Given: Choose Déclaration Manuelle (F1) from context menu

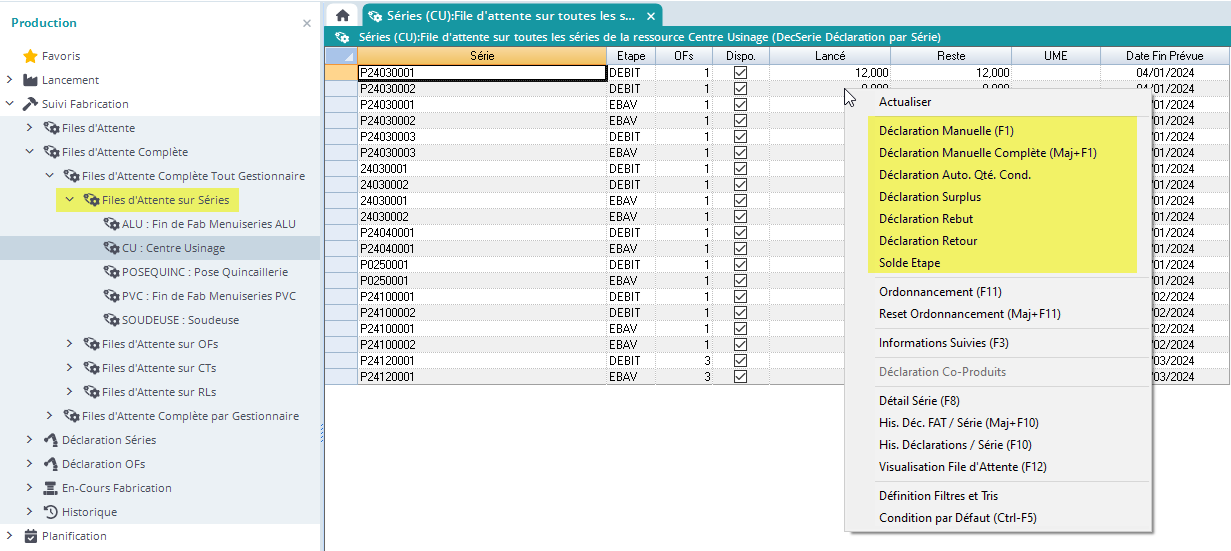Looking at the screenshot, I should (945, 131).
